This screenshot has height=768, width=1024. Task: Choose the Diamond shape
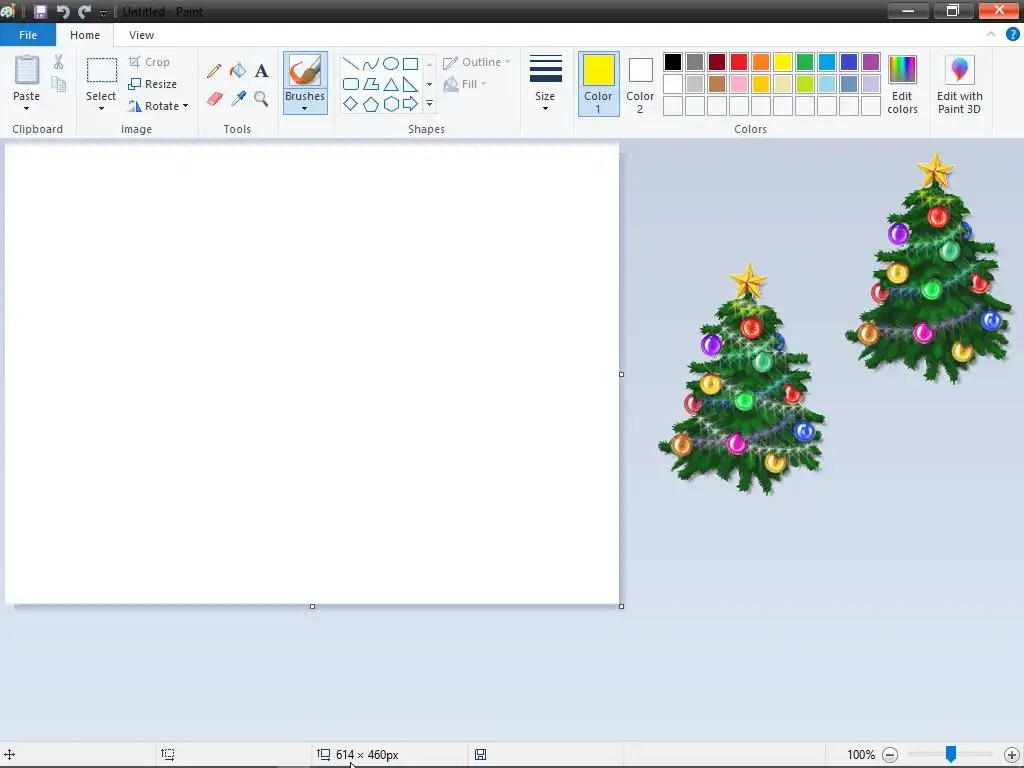[x=351, y=104]
